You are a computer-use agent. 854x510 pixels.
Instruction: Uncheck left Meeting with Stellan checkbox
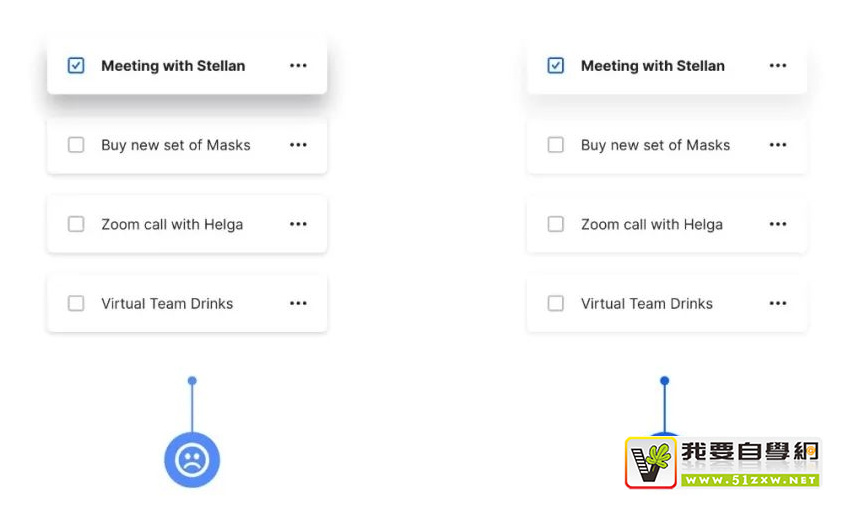76,66
